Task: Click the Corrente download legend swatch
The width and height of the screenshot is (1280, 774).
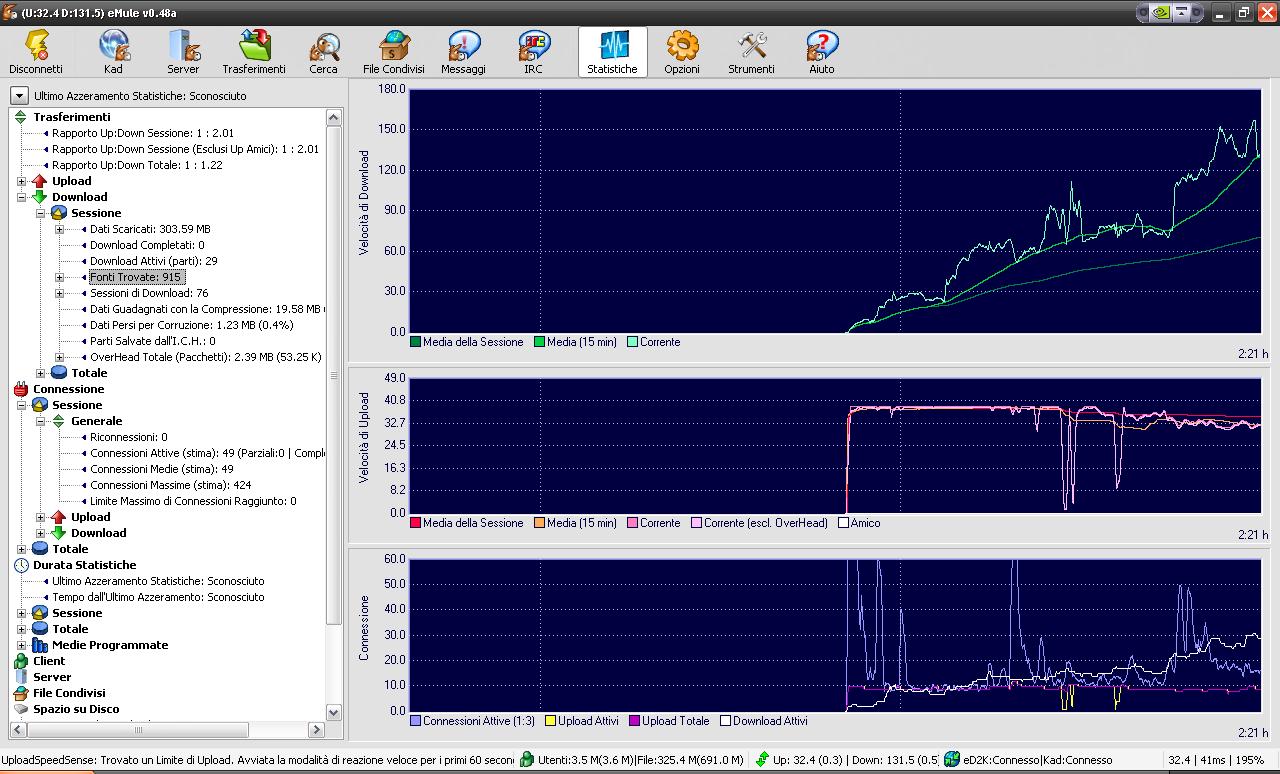Action: [632, 342]
